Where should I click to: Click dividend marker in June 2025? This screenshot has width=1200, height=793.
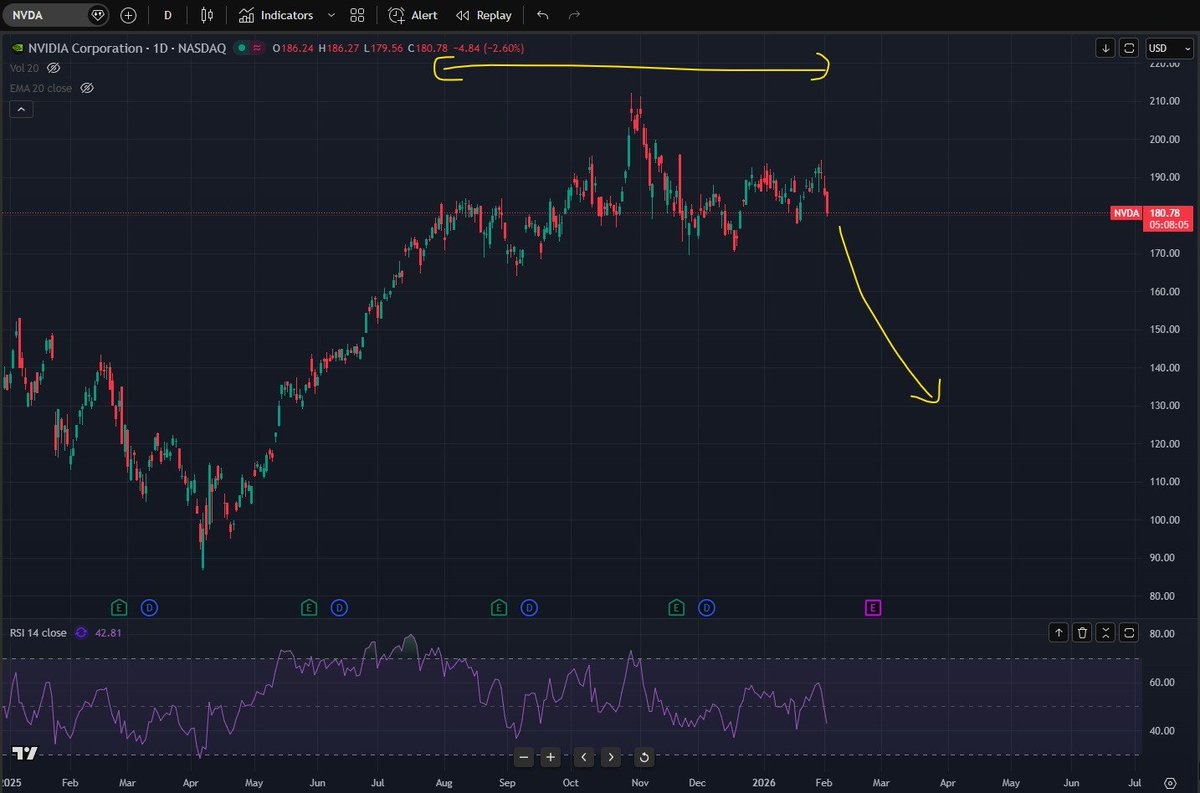tap(339, 606)
